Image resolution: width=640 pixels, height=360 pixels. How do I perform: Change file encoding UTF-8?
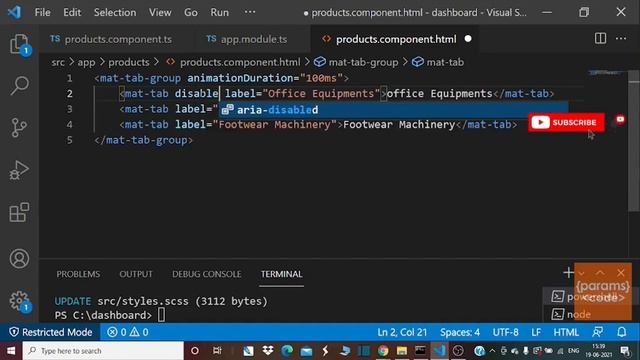click(505, 332)
